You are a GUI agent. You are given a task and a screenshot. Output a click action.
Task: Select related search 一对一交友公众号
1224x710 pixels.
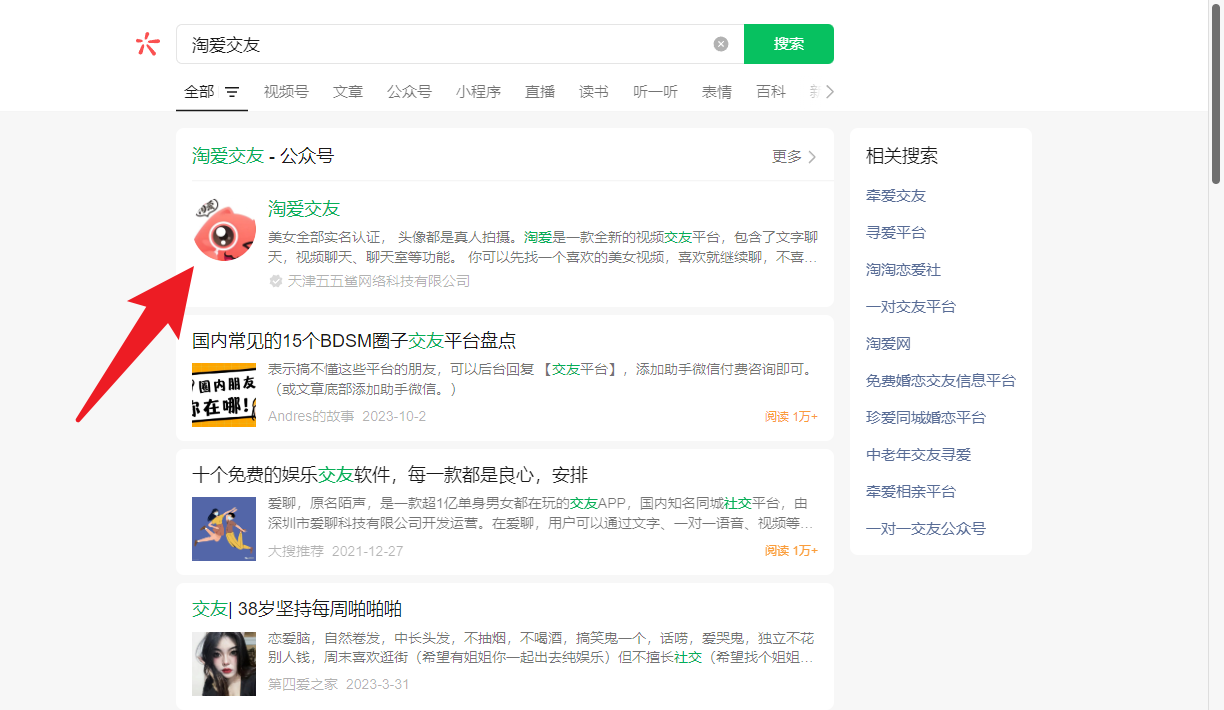click(926, 529)
